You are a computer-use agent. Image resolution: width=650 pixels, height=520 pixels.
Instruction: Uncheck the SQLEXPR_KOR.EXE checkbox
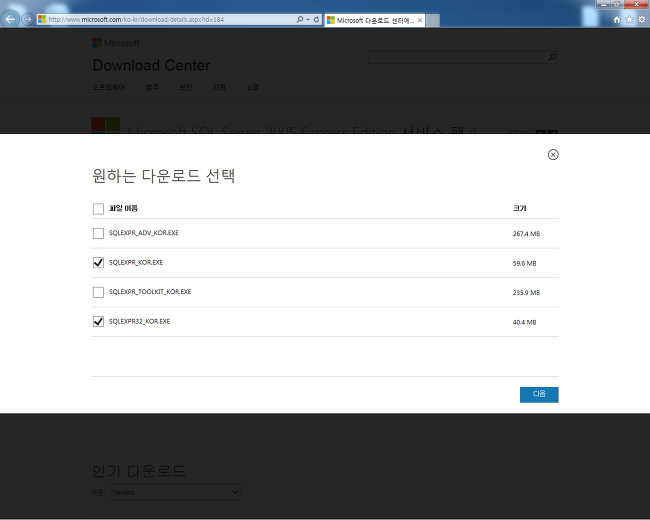coord(98,262)
